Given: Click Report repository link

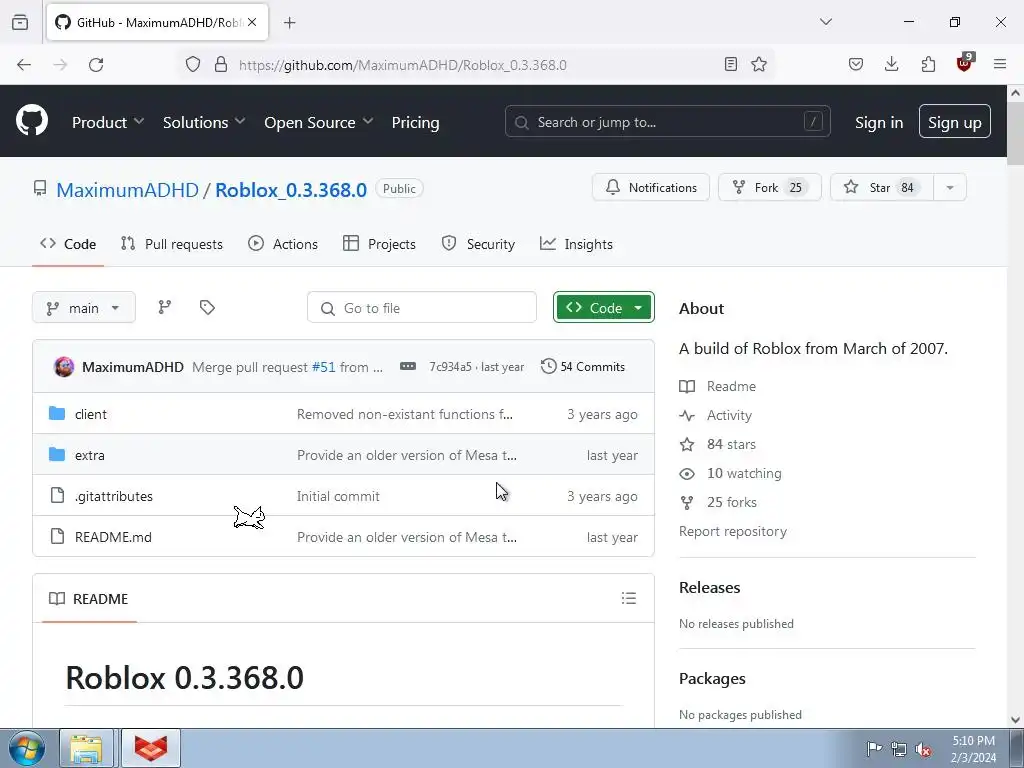Looking at the screenshot, I should coord(733,532).
